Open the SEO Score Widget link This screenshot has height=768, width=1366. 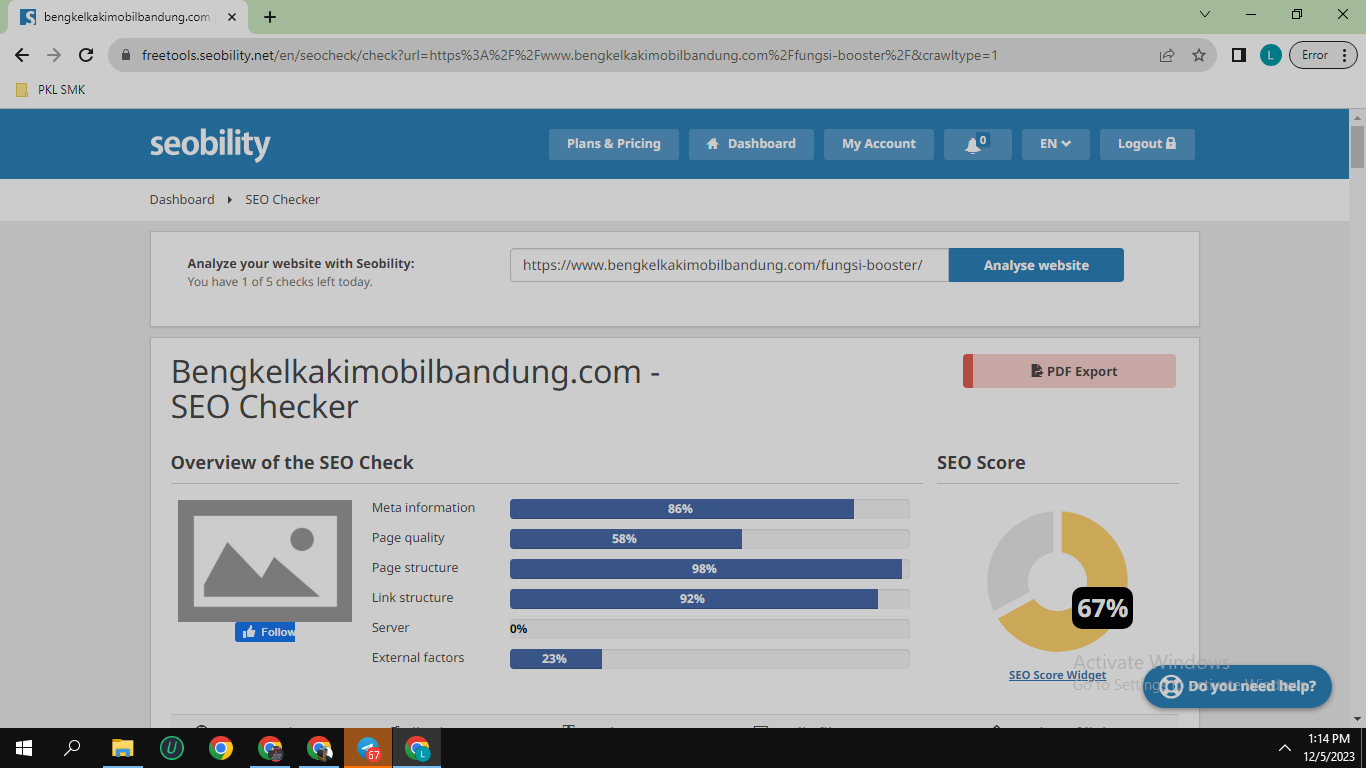point(1057,675)
